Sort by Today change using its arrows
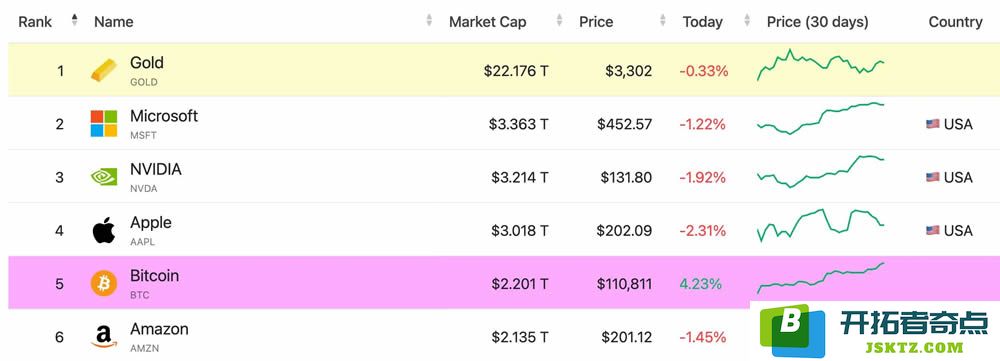 [x=747, y=20]
